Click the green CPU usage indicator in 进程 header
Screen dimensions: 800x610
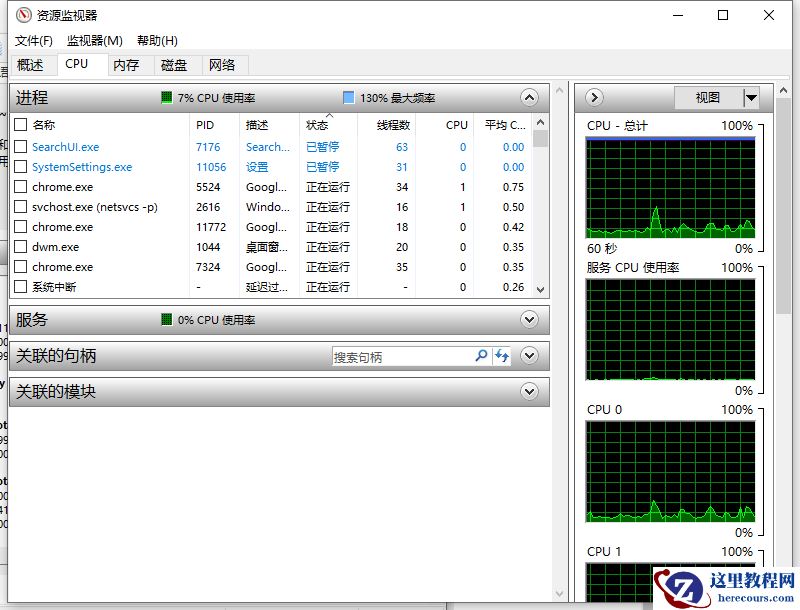pos(167,97)
